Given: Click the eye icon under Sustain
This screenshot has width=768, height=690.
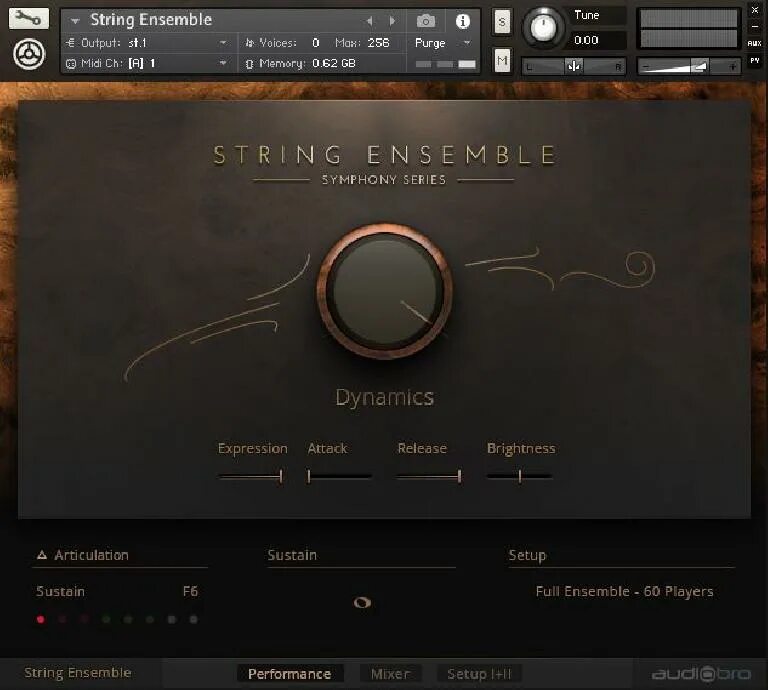Looking at the screenshot, I should pos(362,602).
